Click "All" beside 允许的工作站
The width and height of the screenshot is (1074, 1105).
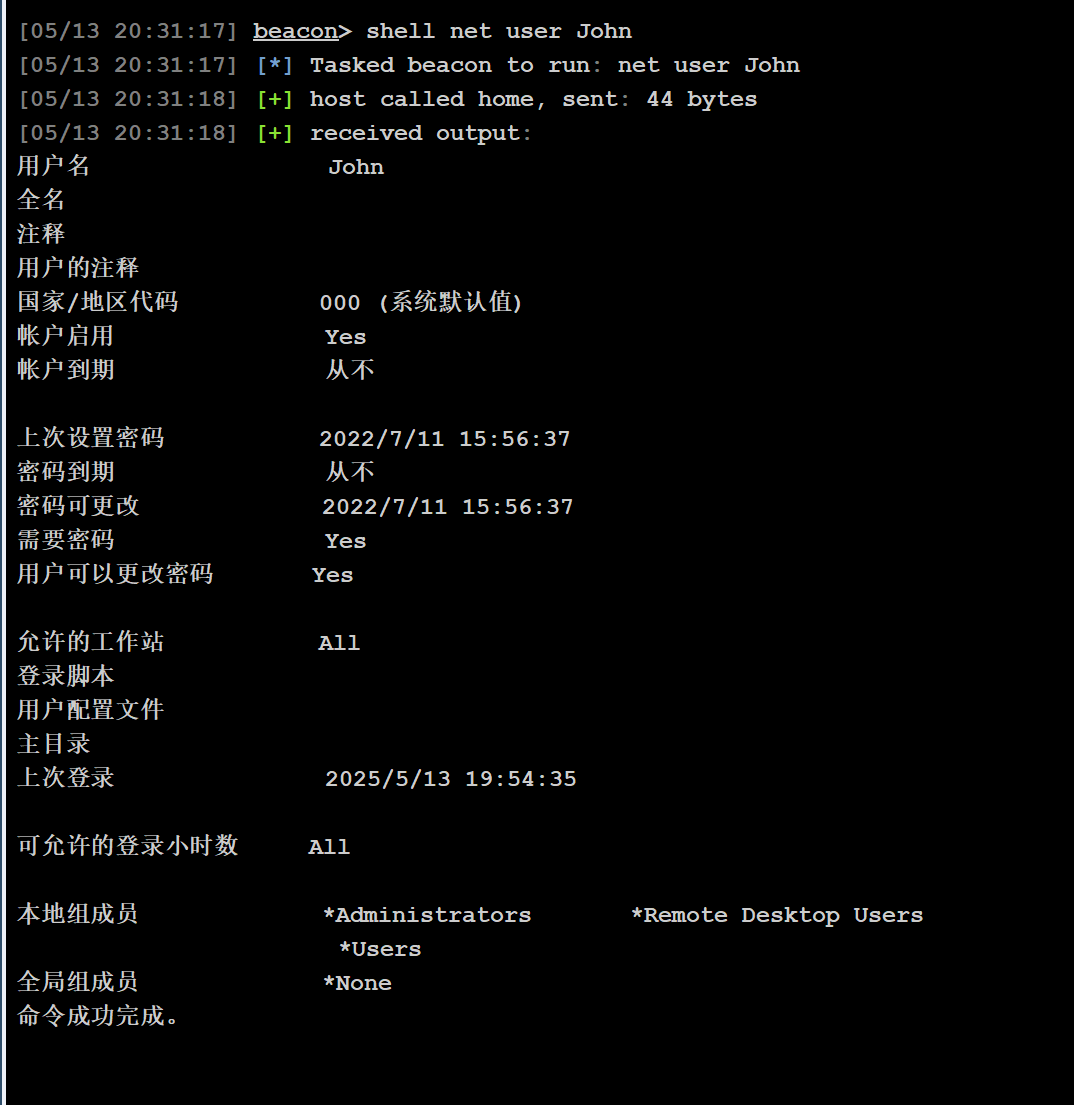(x=339, y=643)
